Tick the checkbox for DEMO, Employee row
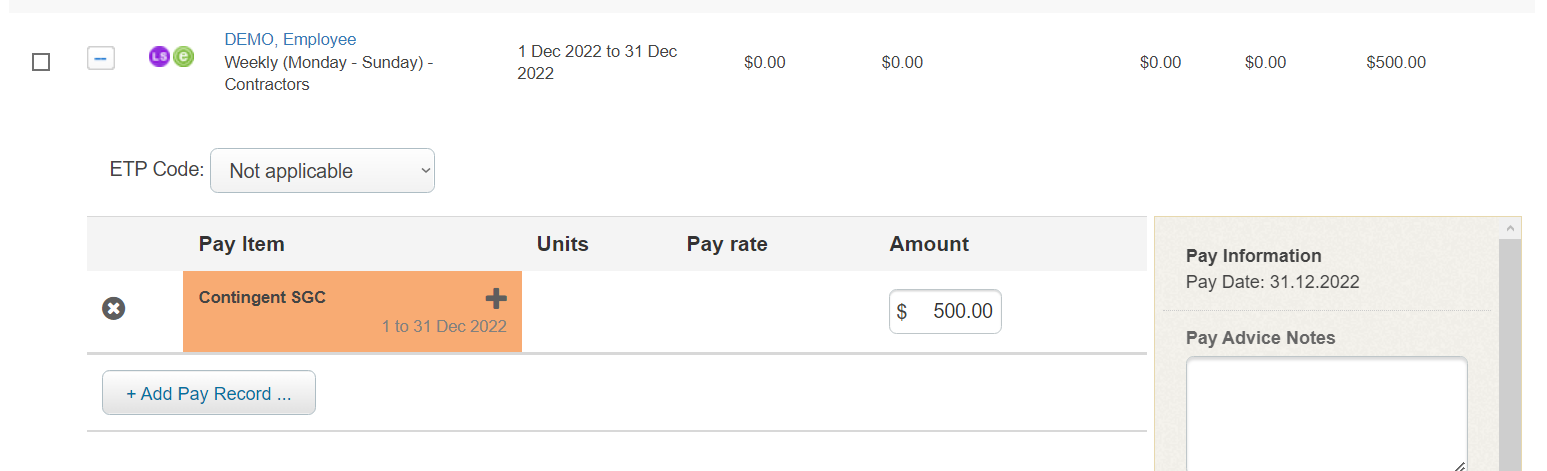 click(x=41, y=62)
